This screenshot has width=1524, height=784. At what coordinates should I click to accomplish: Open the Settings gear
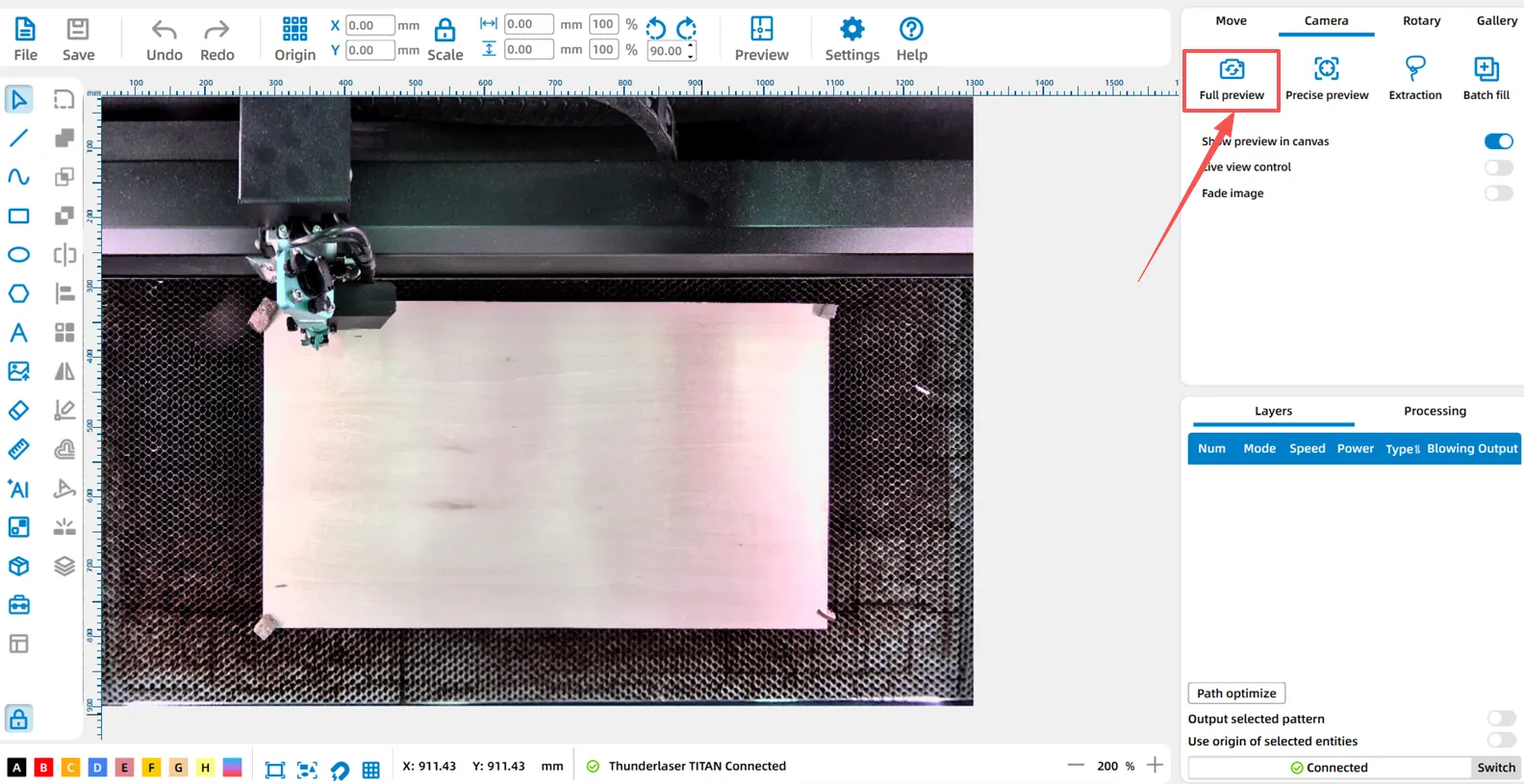851,29
